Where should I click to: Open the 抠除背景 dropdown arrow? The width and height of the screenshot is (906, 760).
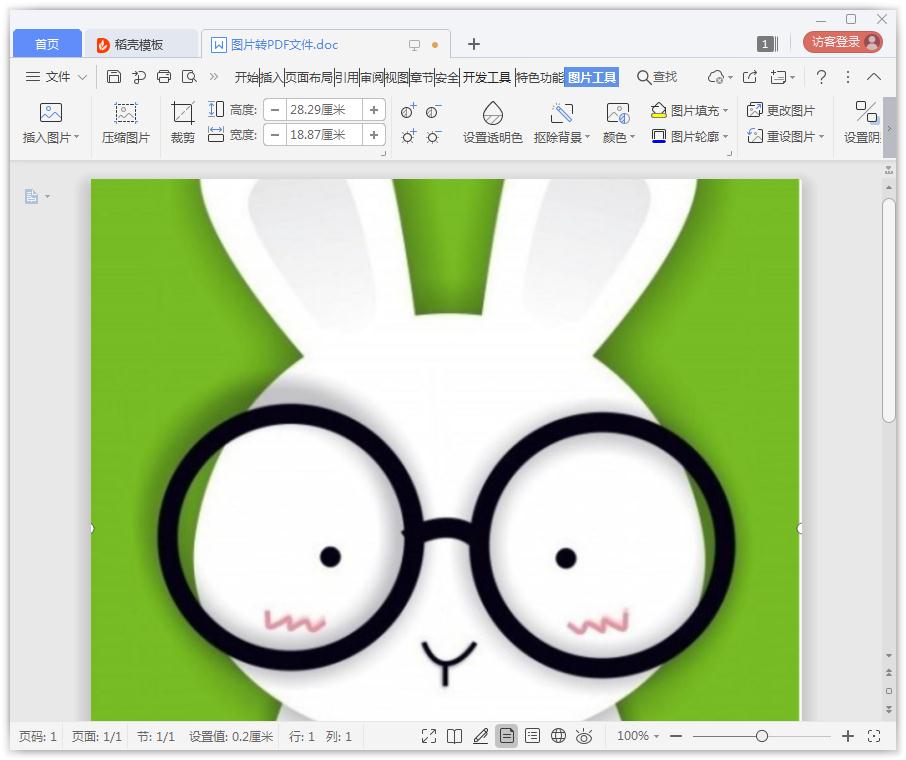coord(585,138)
